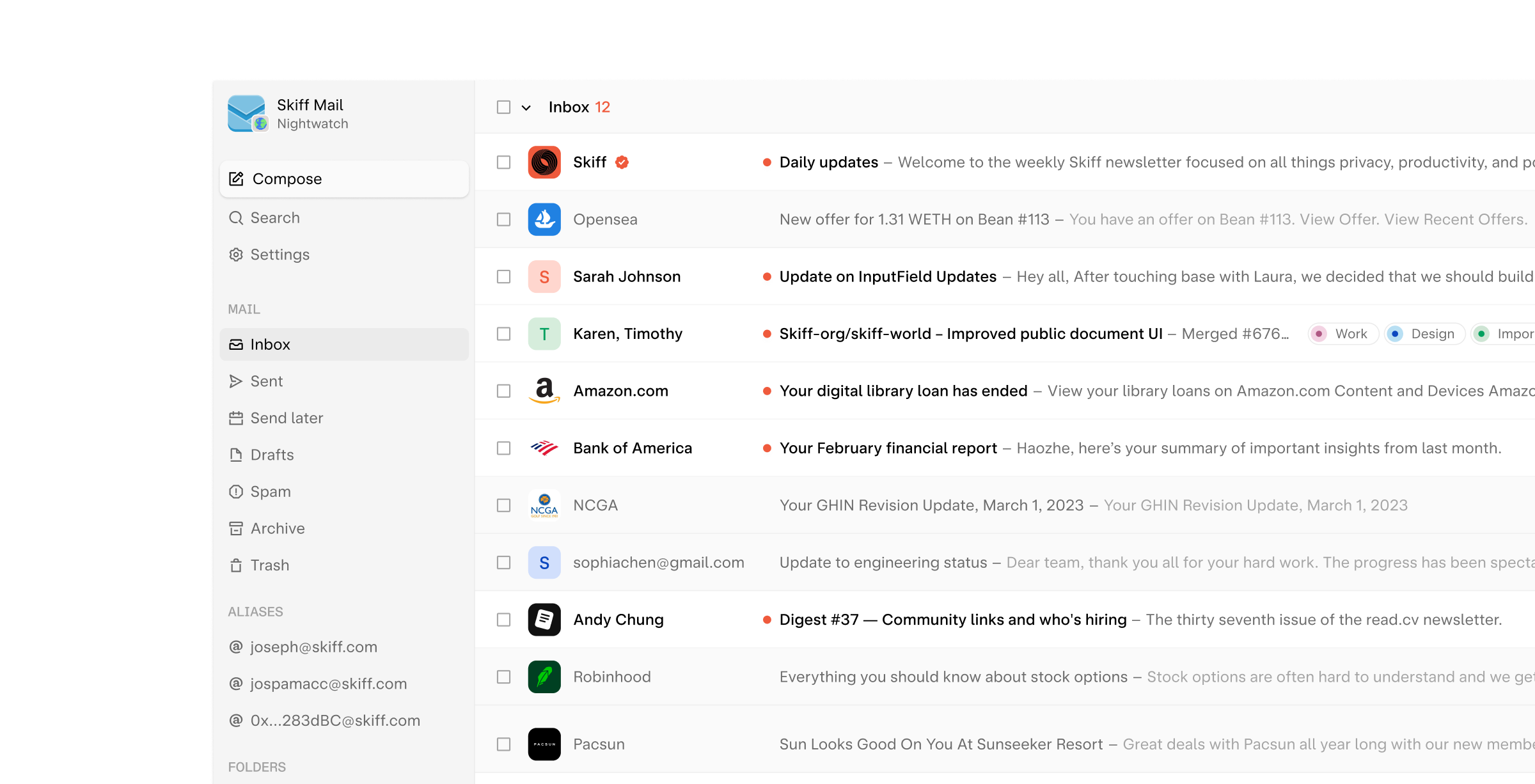Screen dimensions: 1535x784
Task: Click the Skiff Mail compose icon
Action: click(236, 179)
